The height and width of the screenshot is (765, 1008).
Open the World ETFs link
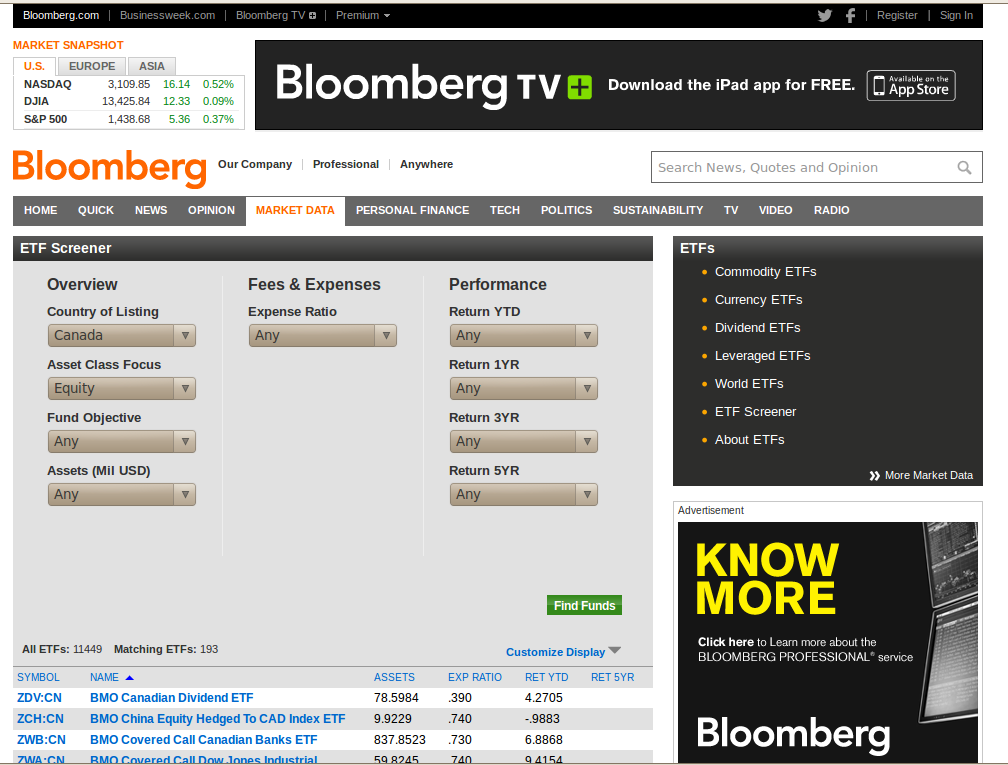(x=749, y=384)
